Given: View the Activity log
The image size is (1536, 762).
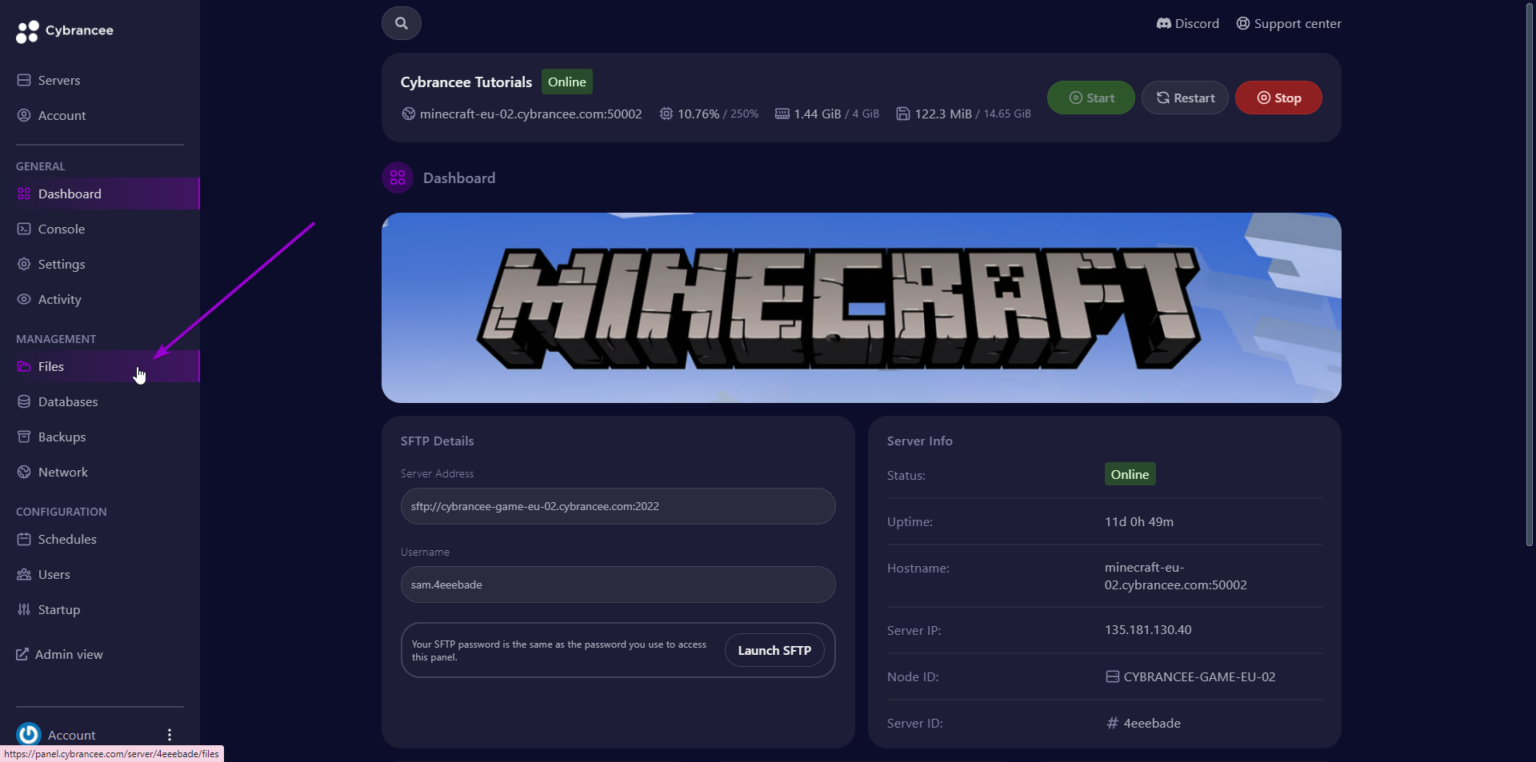Looking at the screenshot, I should pyautogui.click(x=60, y=298).
